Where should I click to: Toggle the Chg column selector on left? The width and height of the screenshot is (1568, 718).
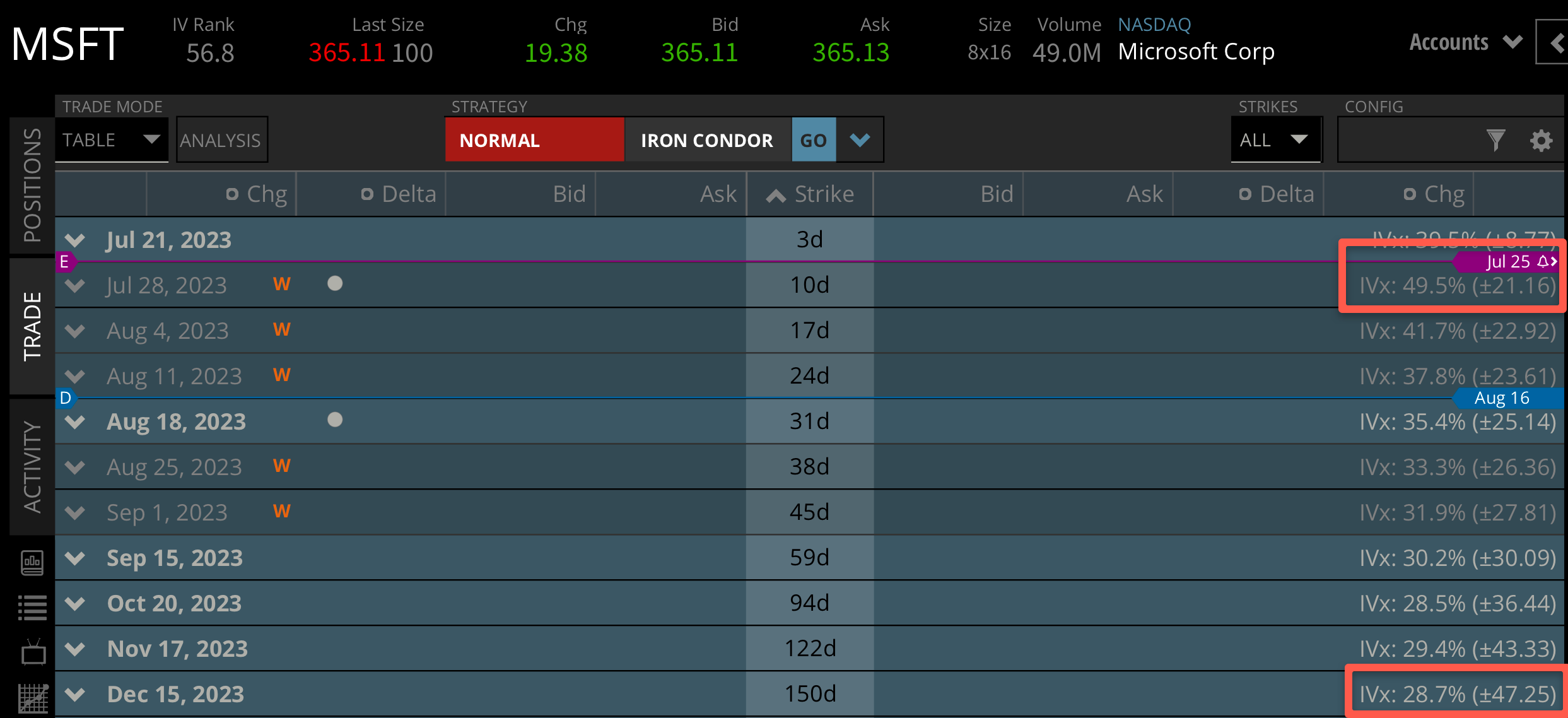pyautogui.click(x=232, y=194)
